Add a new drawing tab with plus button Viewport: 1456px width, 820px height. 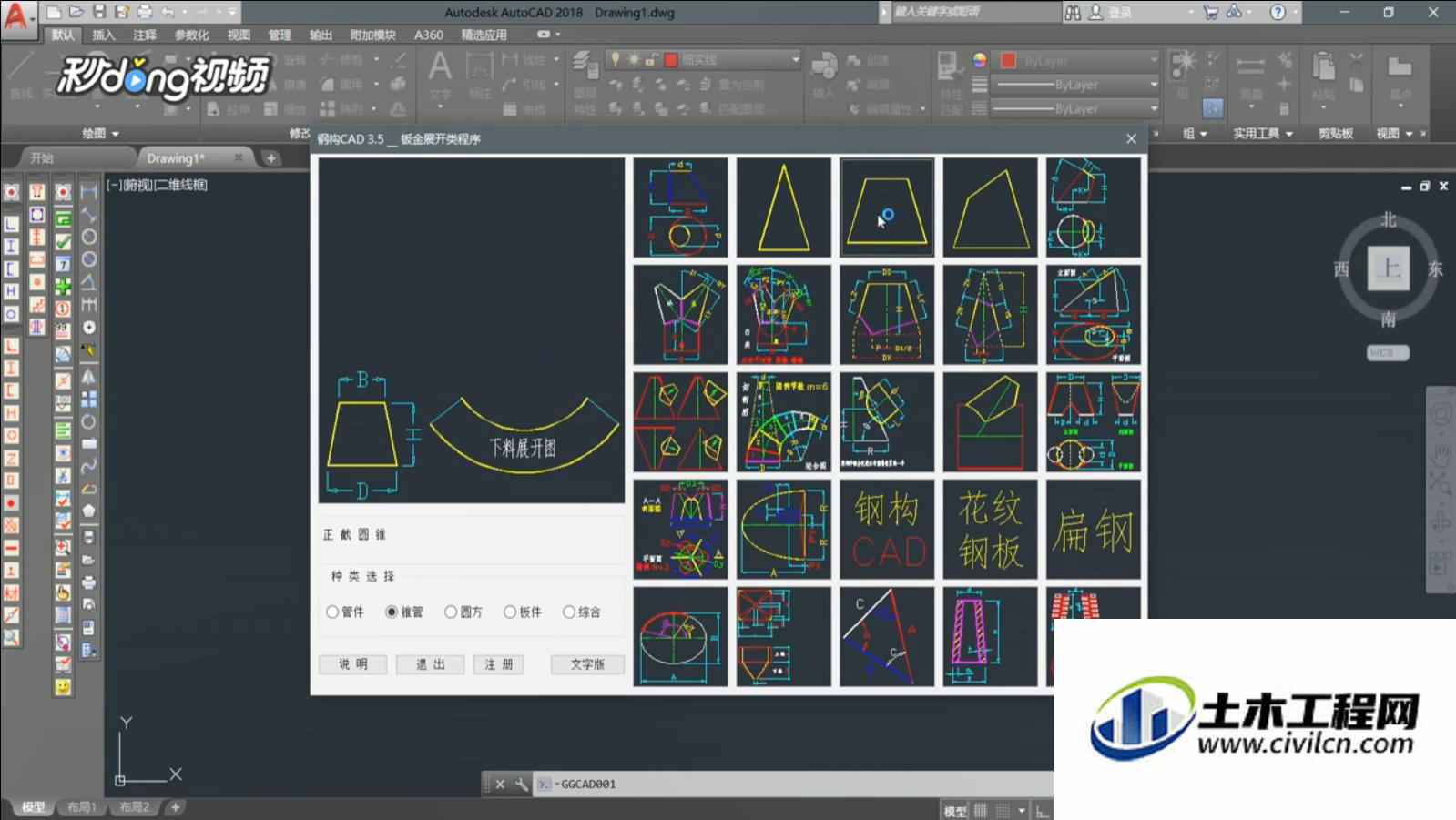(x=271, y=157)
